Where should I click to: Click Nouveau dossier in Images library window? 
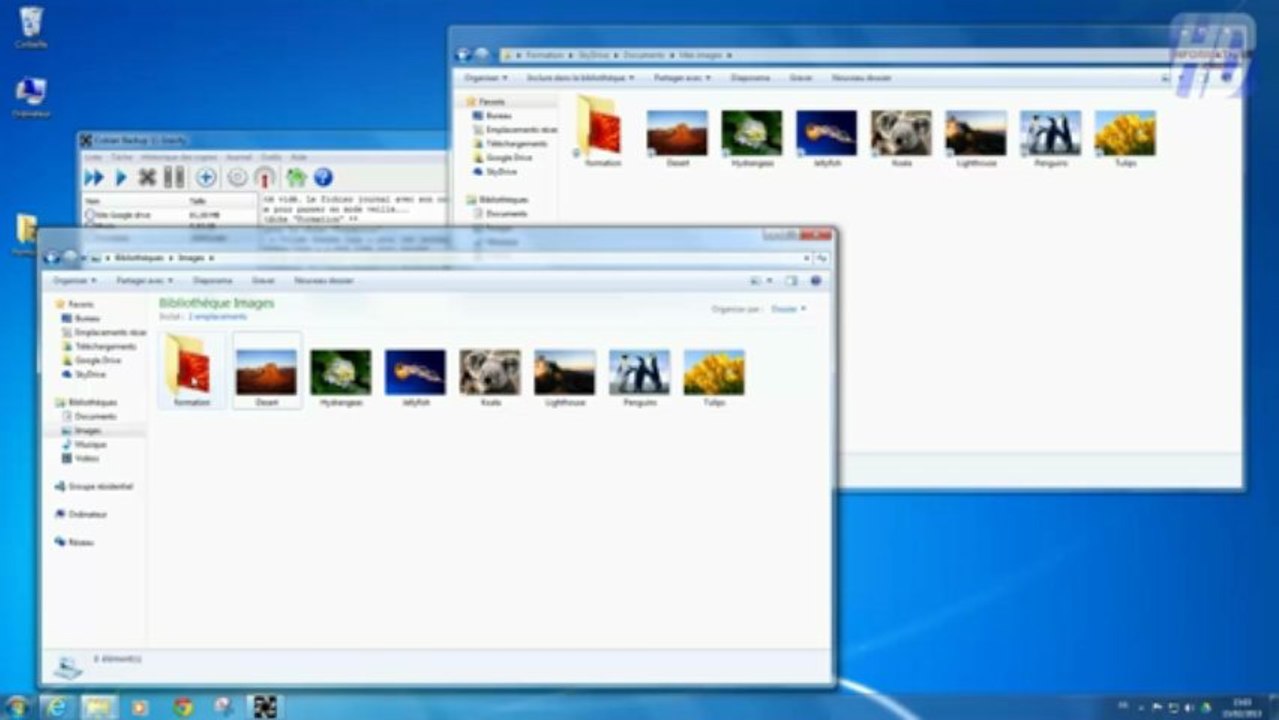(324, 281)
